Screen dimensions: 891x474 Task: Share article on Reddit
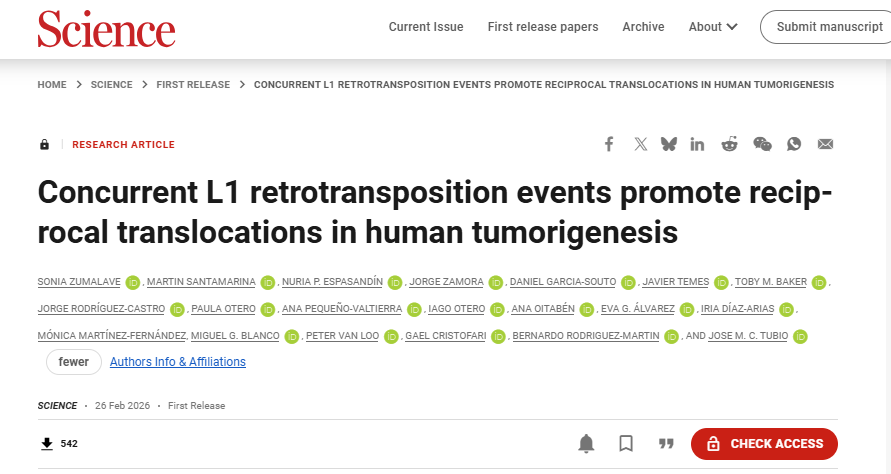click(730, 144)
